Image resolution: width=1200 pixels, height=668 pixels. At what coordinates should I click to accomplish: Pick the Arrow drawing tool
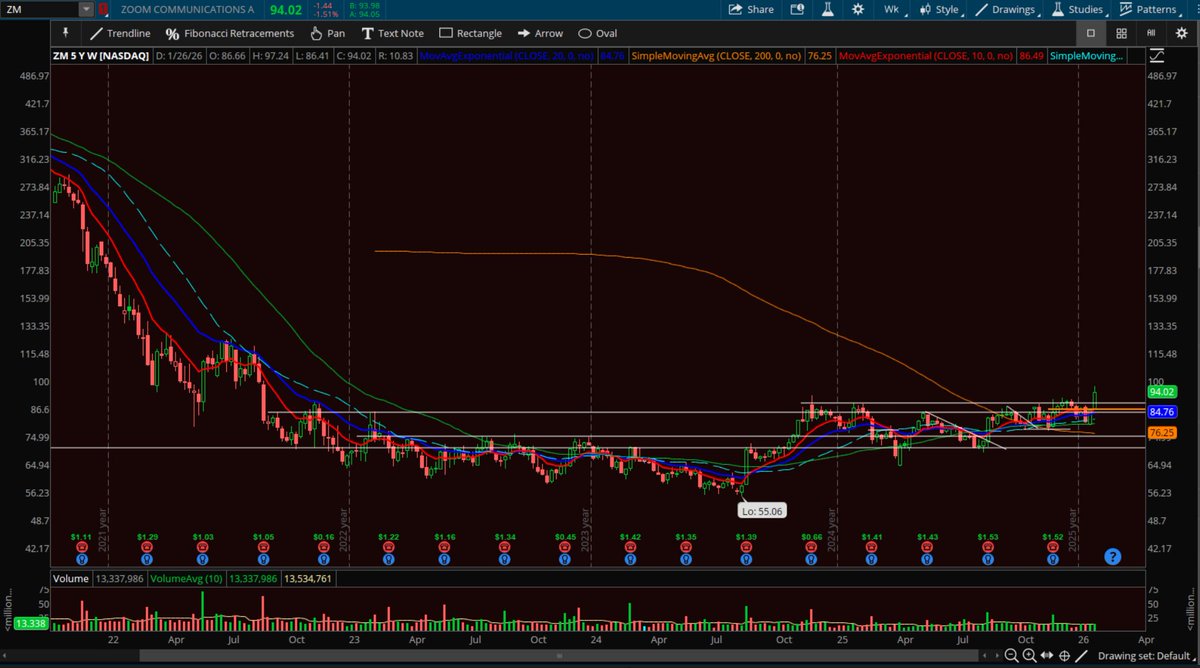[540, 33]
